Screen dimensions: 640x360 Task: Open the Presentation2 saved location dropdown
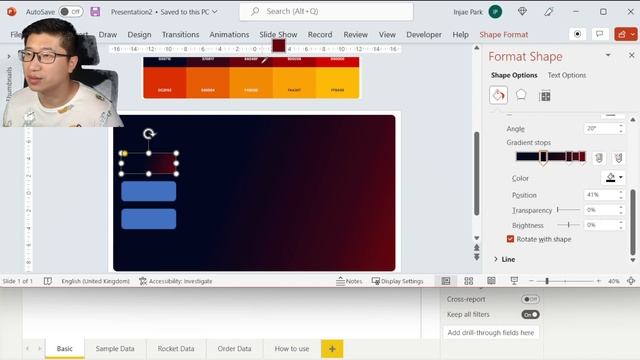point(215,12)
